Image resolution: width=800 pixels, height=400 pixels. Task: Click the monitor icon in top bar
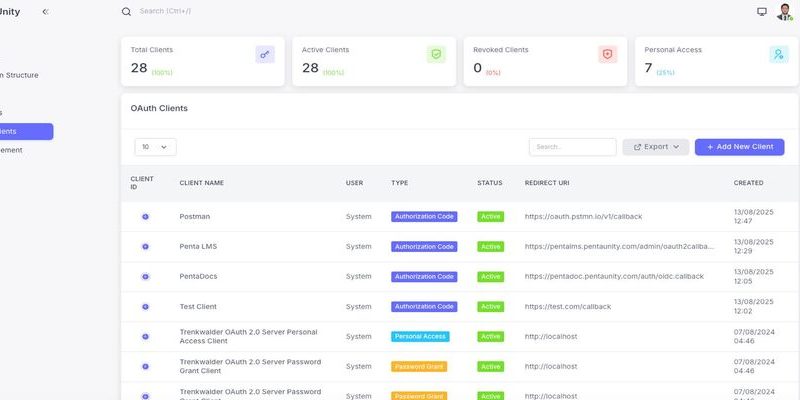pyautogui.click(x=762, y=12)
